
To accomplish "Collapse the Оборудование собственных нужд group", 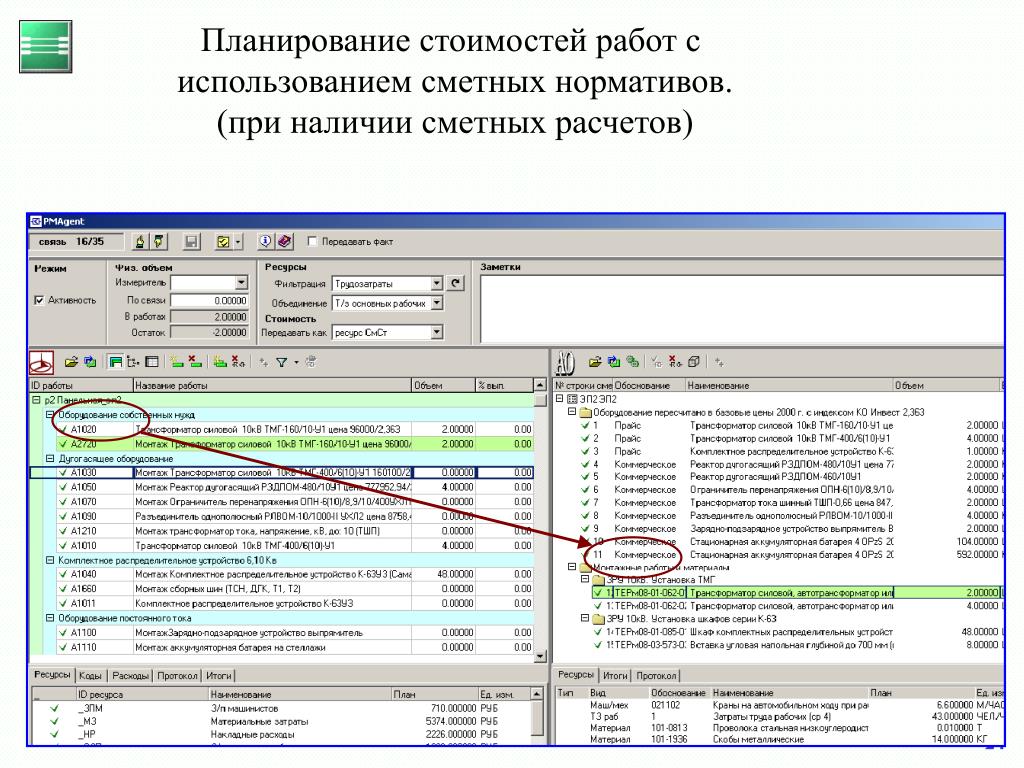I will pyautogui.click(x=50, y=415).
